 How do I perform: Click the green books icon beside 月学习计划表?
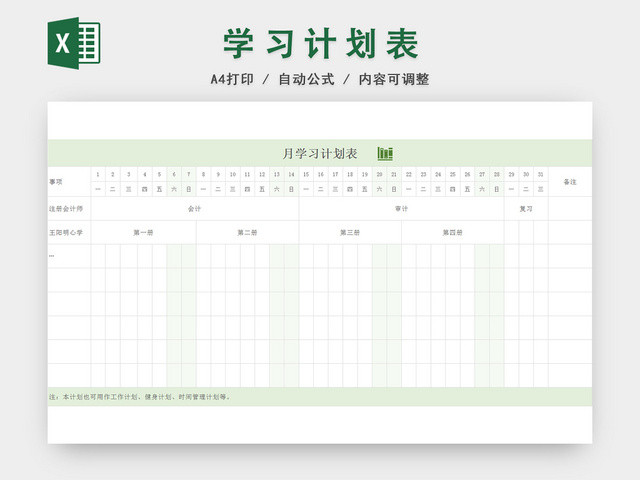pos(385,153)
